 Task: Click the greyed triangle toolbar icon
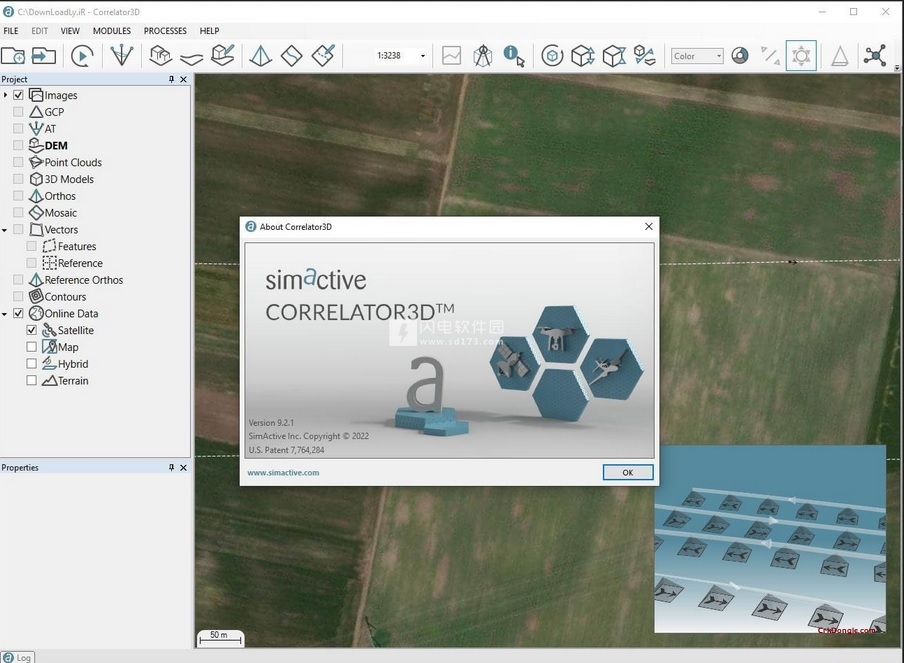pos(839,56)
